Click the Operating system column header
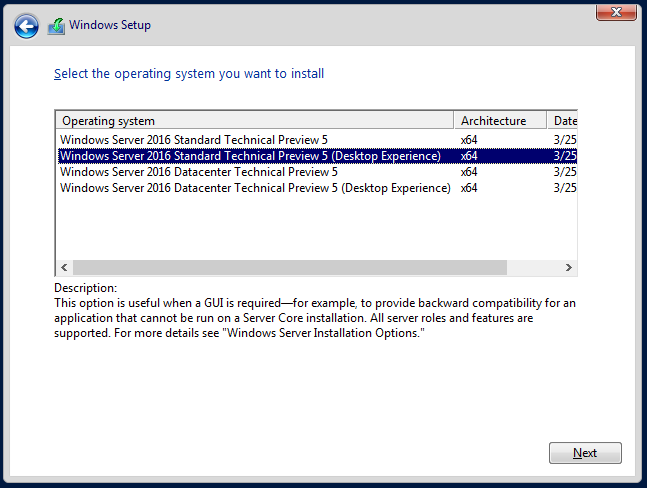The width and height of the screenshot is (647, 488). tap(255, 121)
